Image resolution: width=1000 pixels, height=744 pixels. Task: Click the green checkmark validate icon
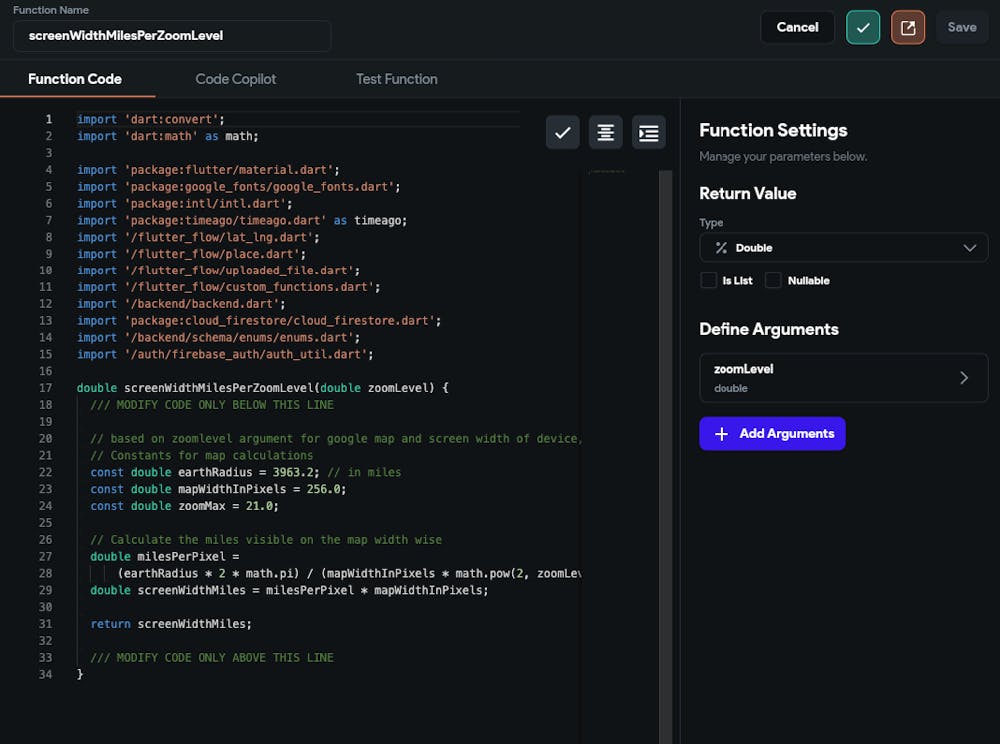click(x=863, y=28)
